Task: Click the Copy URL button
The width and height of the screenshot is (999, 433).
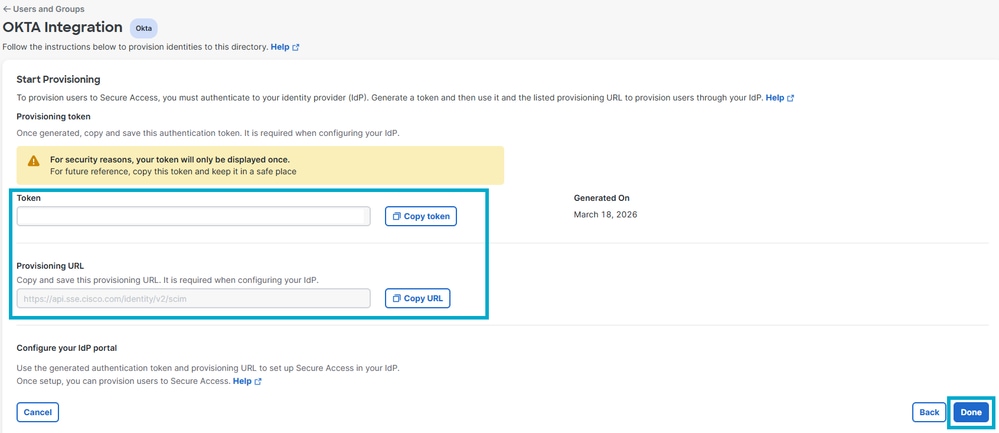Action: (x=417, y=298)
